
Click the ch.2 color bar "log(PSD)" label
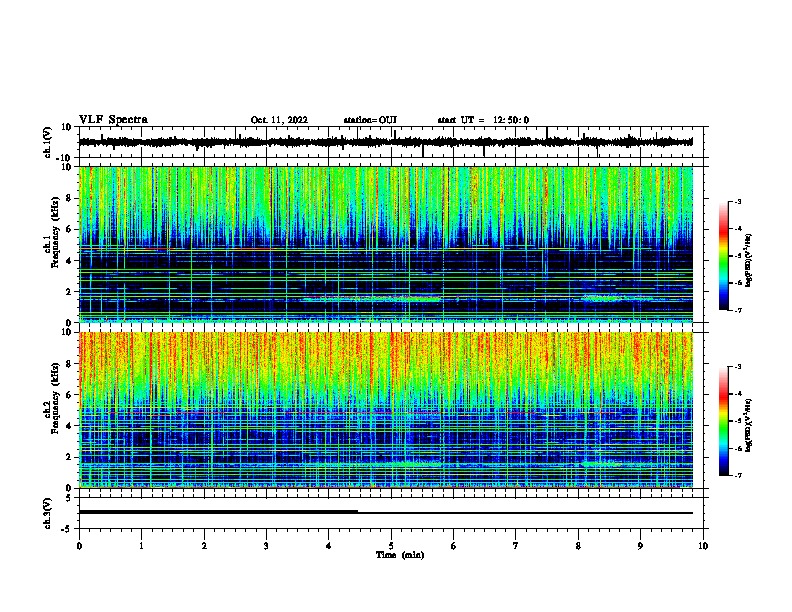tap(749, 426)
